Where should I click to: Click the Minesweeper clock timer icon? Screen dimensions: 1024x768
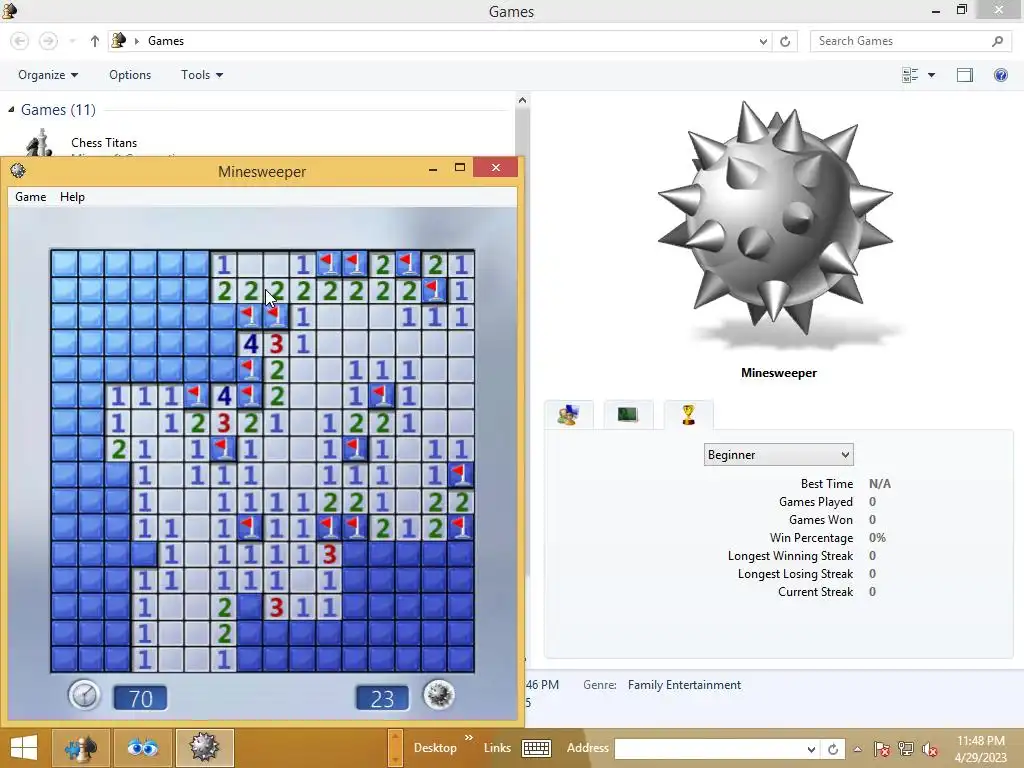tap(84, 695)
